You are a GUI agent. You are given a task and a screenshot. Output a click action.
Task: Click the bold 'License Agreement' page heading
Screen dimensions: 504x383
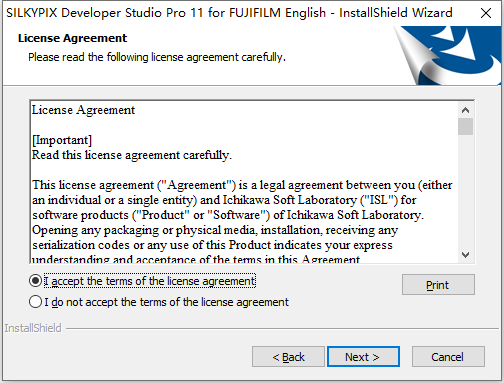point(72,38)
